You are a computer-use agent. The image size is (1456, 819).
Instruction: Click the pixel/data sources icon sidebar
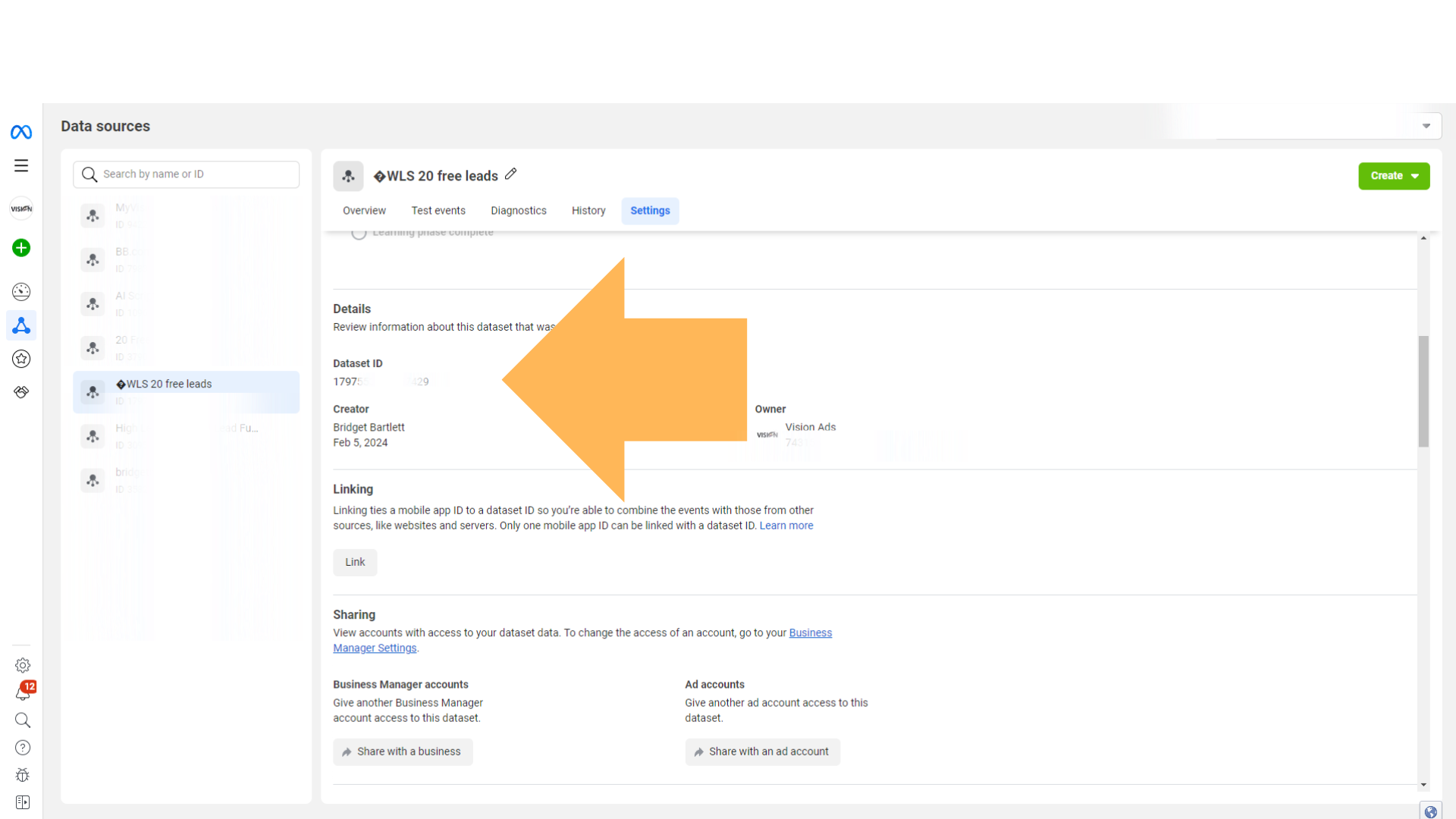pyautogui.click(x=21, y=325)
